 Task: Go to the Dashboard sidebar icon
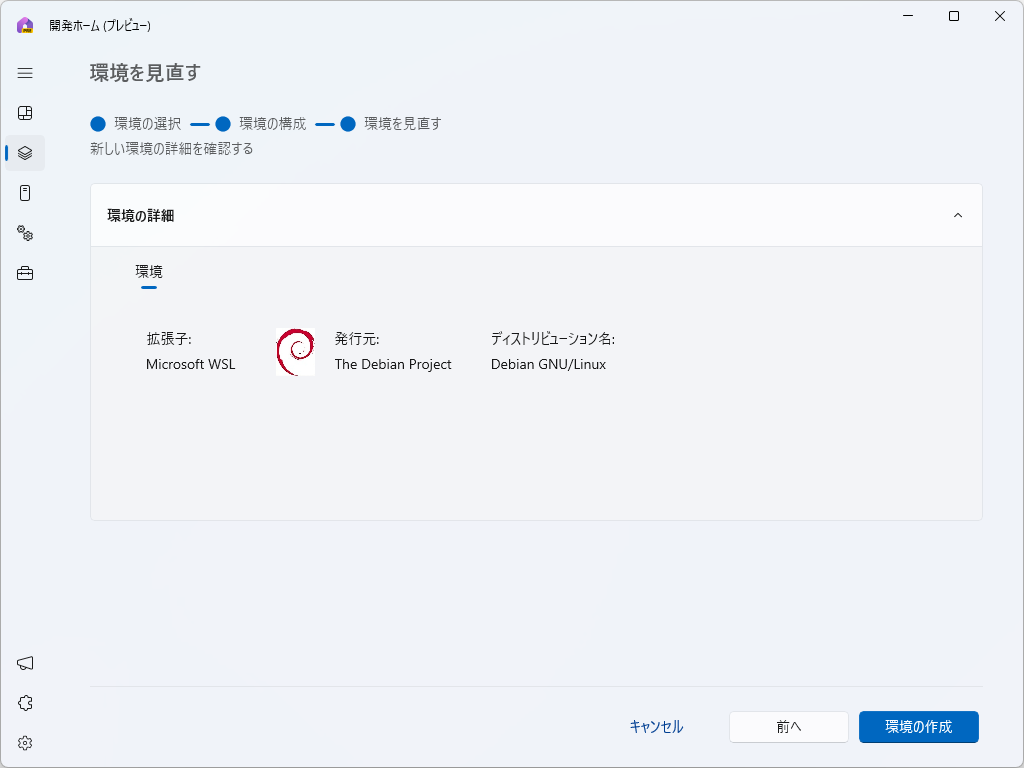pyautogui.click(x=25, y=113)
